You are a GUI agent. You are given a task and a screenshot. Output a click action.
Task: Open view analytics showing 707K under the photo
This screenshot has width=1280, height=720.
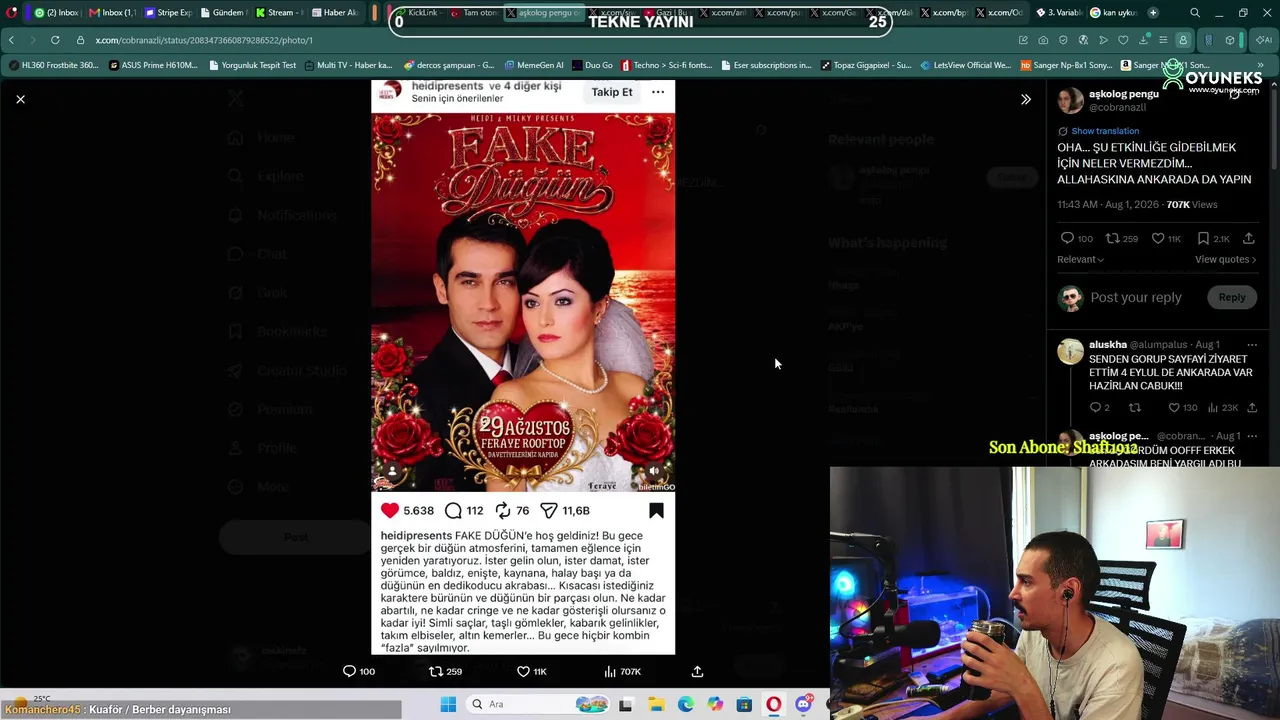click(623, 671)
